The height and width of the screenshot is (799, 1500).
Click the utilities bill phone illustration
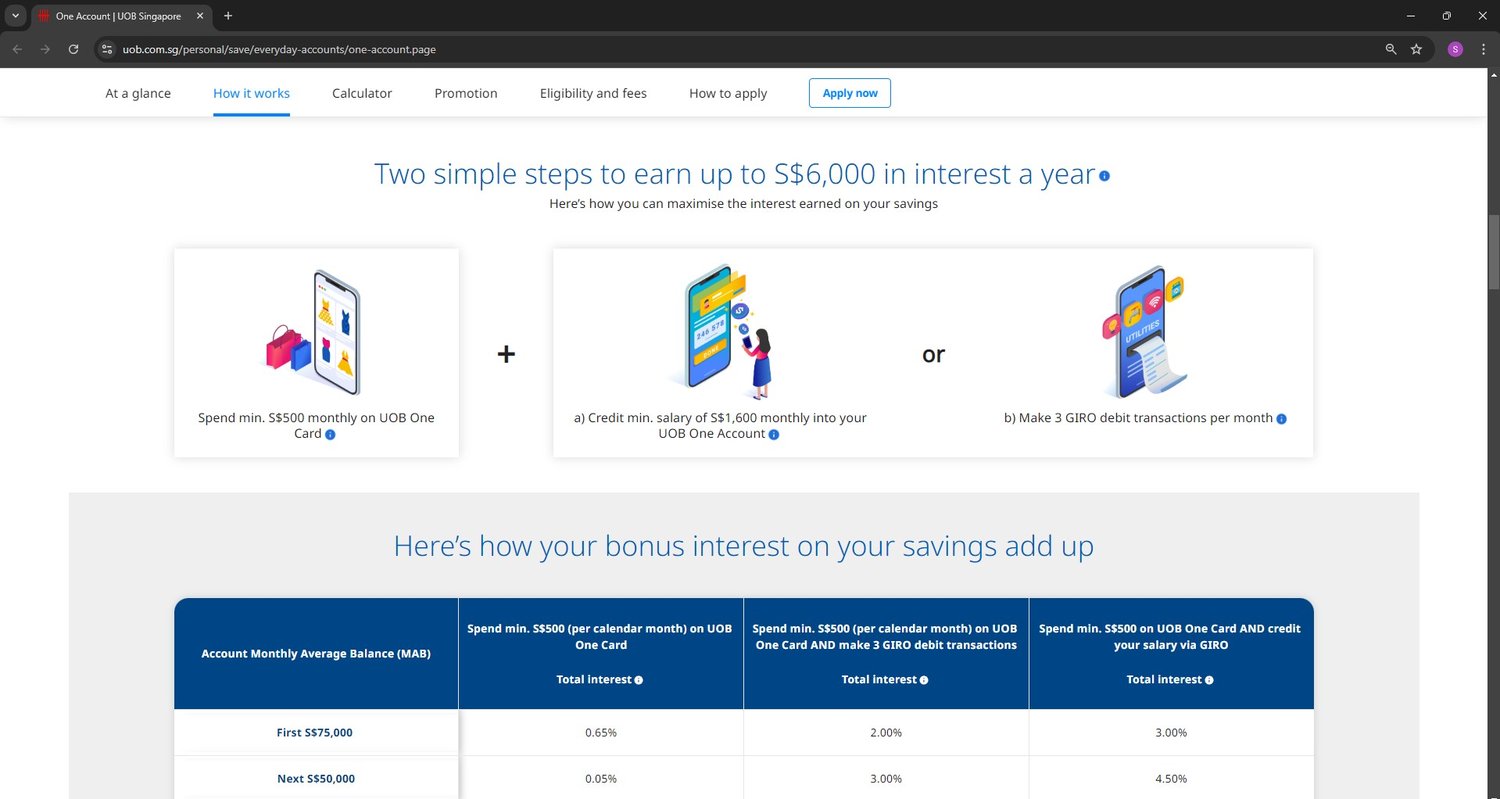tap(1144, 332)
